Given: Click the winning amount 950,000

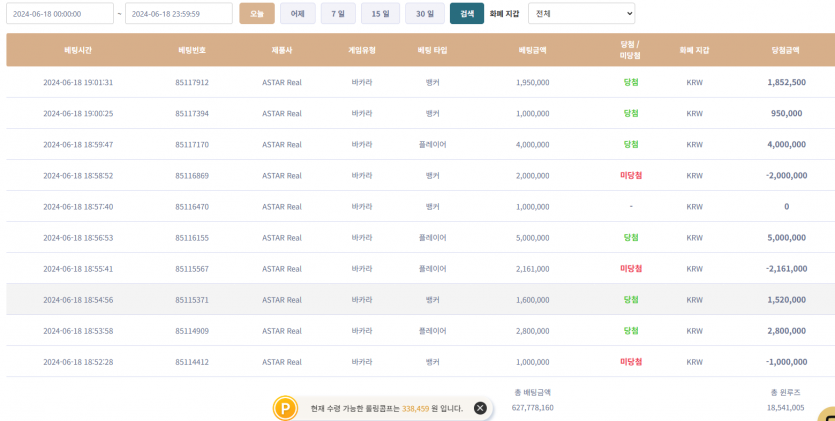Looking at the screenshot, I should point(787,113).
